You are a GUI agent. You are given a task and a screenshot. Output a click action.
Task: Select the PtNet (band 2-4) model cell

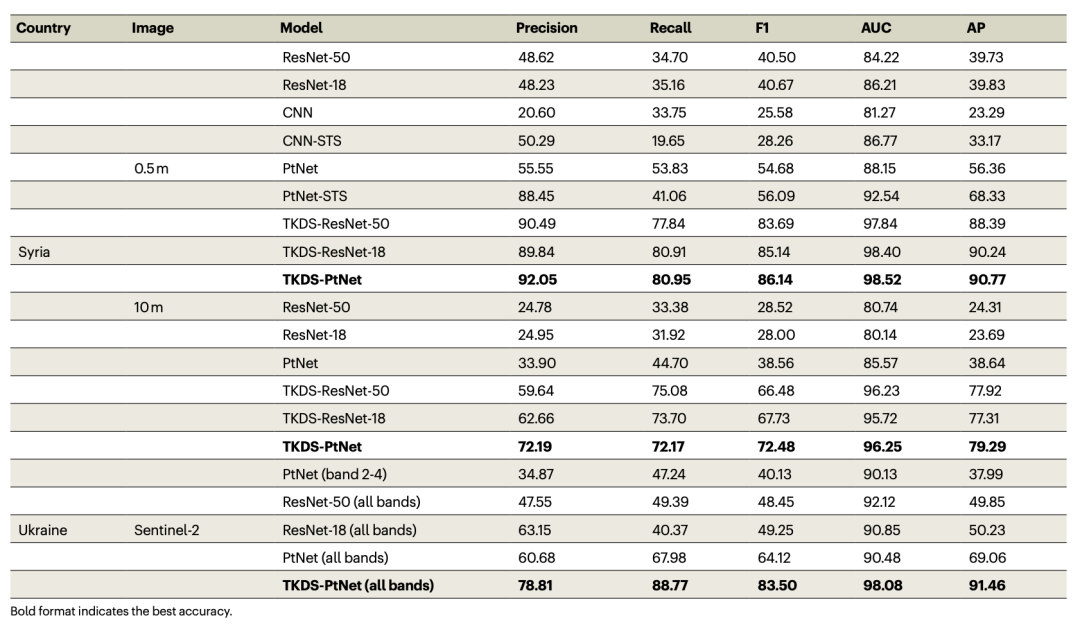point(333,474)
